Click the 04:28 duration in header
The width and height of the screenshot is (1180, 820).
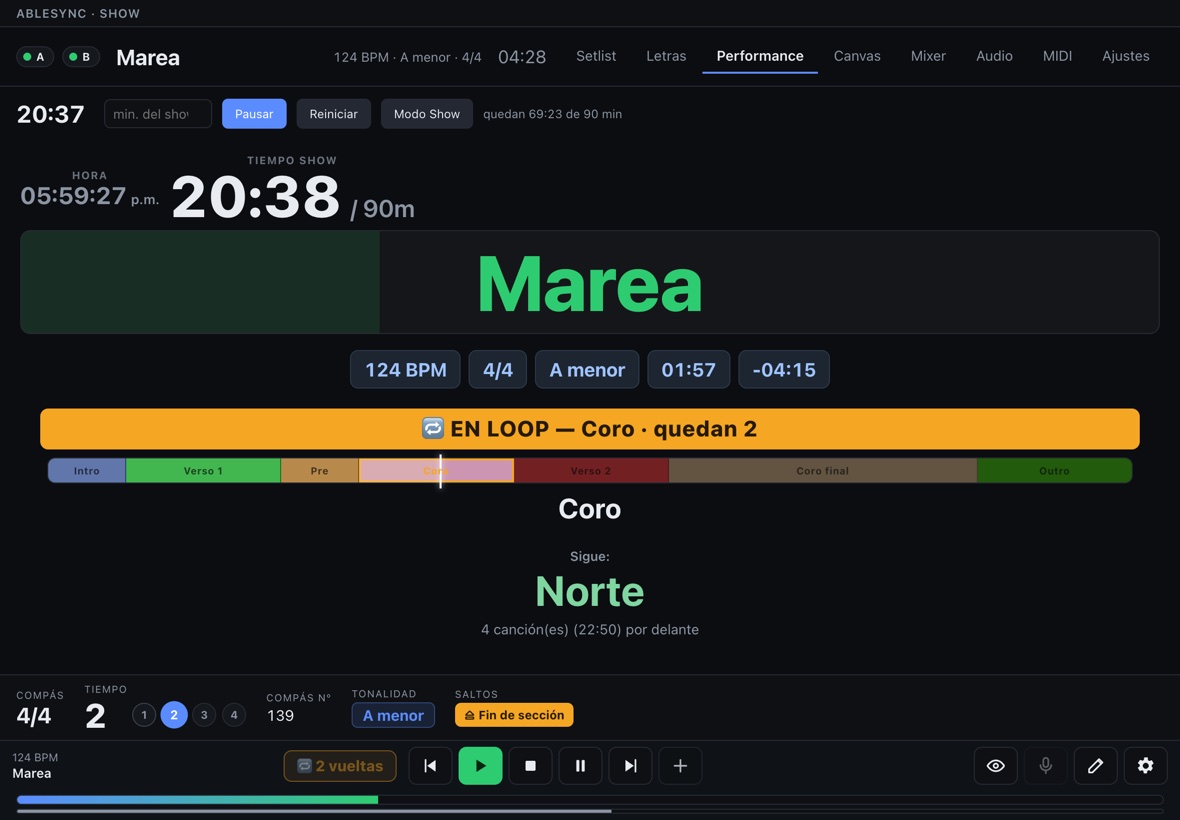522,57
